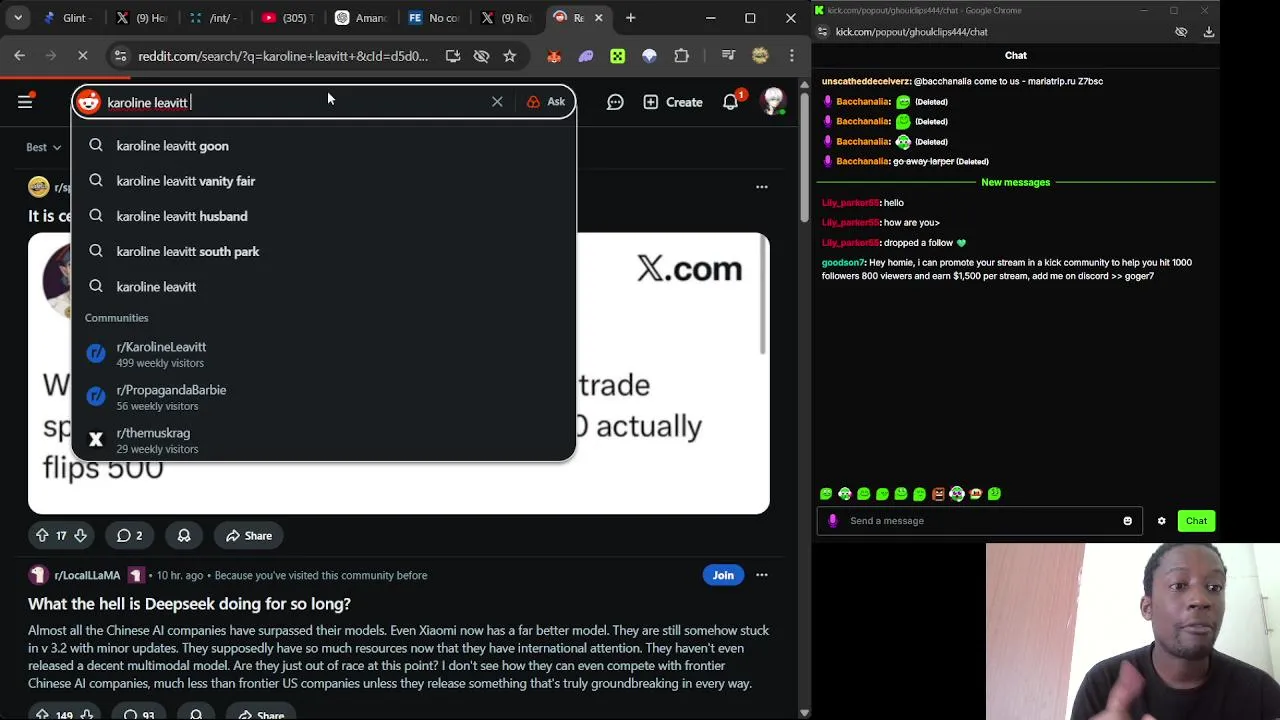Open site information icon in the Reddit address bar

click(120, 56)
